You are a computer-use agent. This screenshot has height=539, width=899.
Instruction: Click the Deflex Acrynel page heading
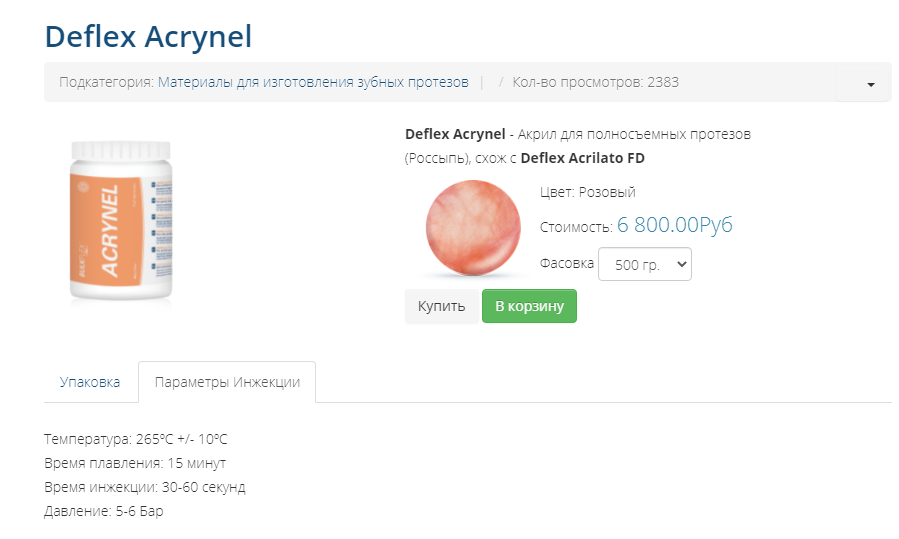[x=148, y=37]
